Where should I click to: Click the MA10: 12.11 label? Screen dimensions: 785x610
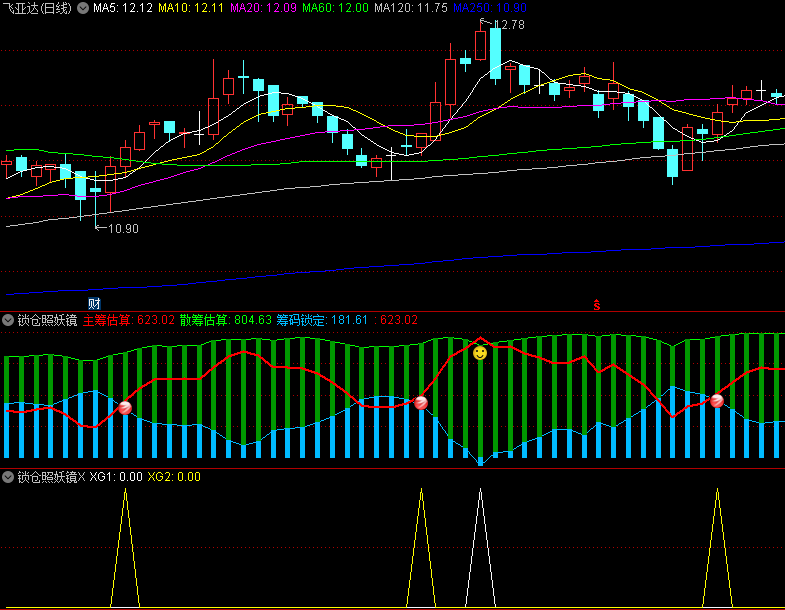(191, 8)
